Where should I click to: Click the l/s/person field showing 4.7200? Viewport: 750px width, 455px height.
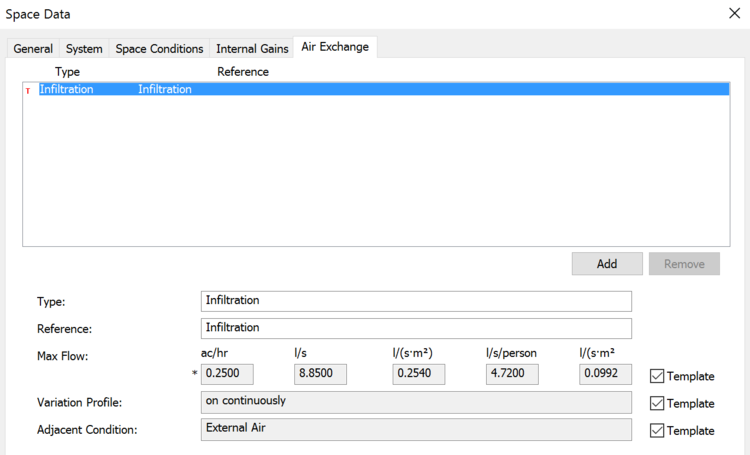coord(512,374)
